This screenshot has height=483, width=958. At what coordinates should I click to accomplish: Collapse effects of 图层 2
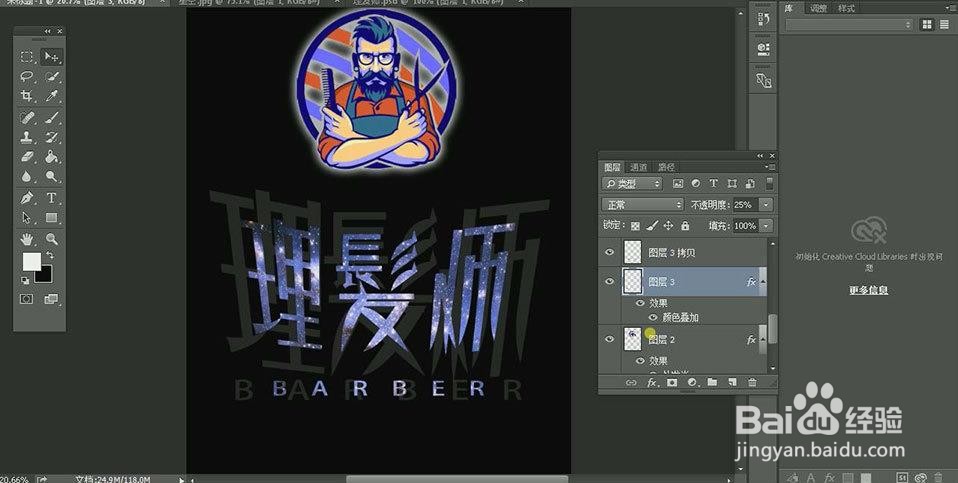pyautogui.click(x=762, y=339)
